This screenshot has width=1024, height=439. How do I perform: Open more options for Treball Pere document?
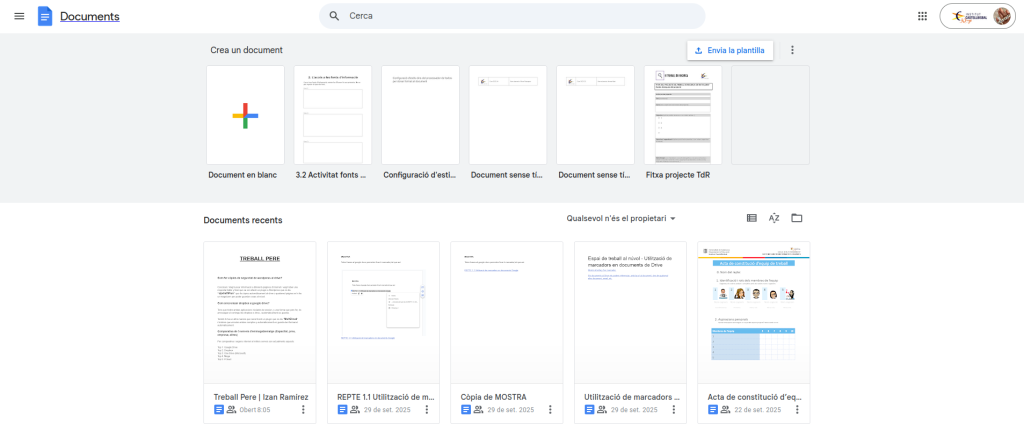tap(303, 409)
